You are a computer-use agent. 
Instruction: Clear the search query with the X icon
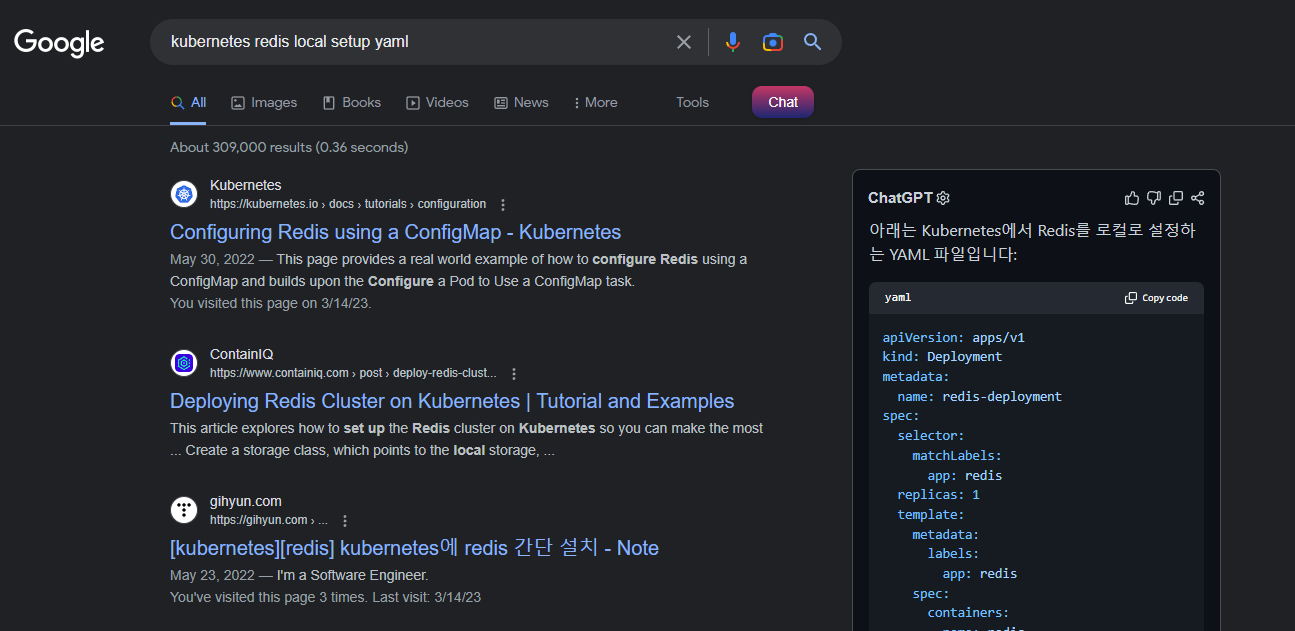(684, 42)
